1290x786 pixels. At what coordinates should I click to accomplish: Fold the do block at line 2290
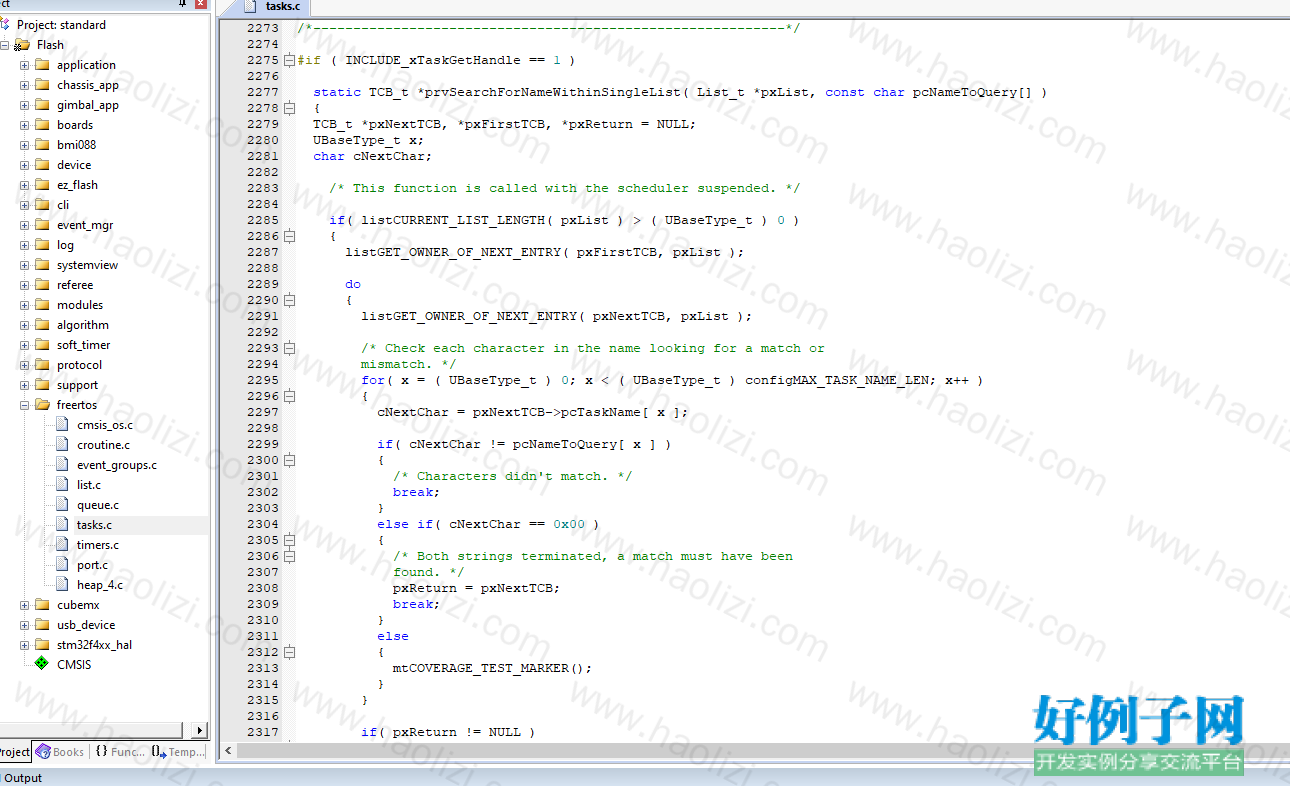[289, 300]
